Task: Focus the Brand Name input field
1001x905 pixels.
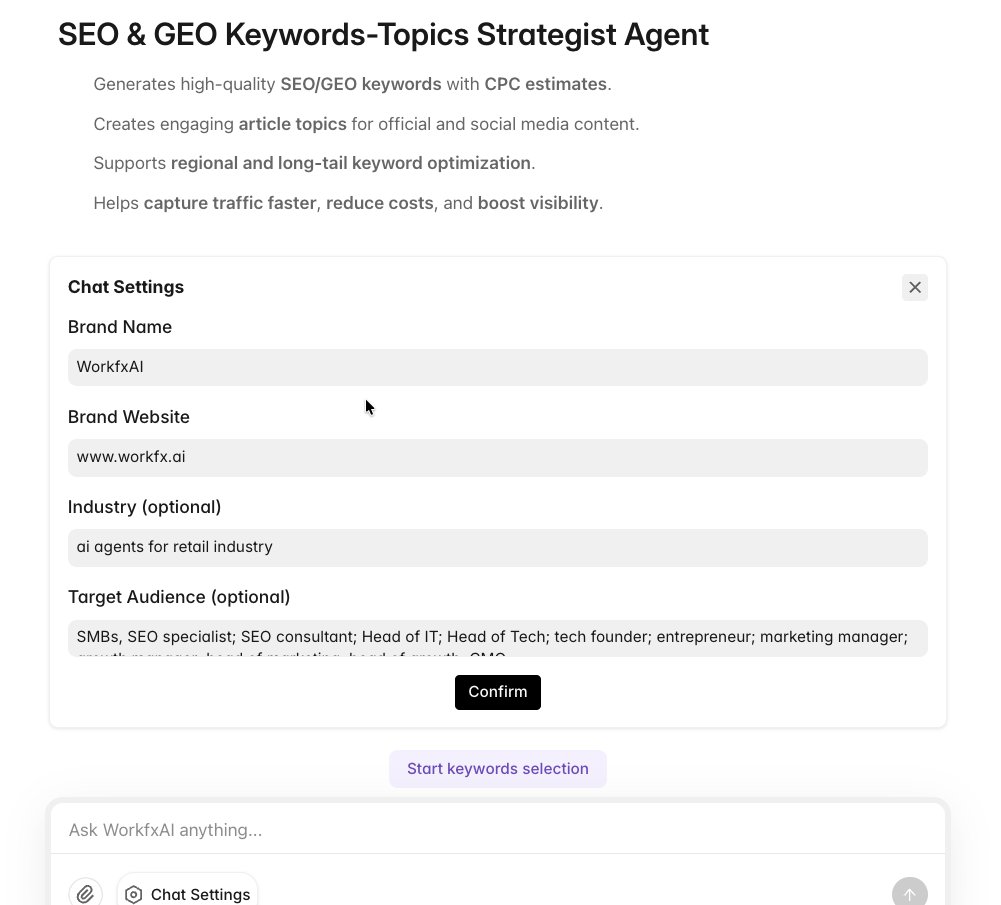Action: [x=497, y=367]
